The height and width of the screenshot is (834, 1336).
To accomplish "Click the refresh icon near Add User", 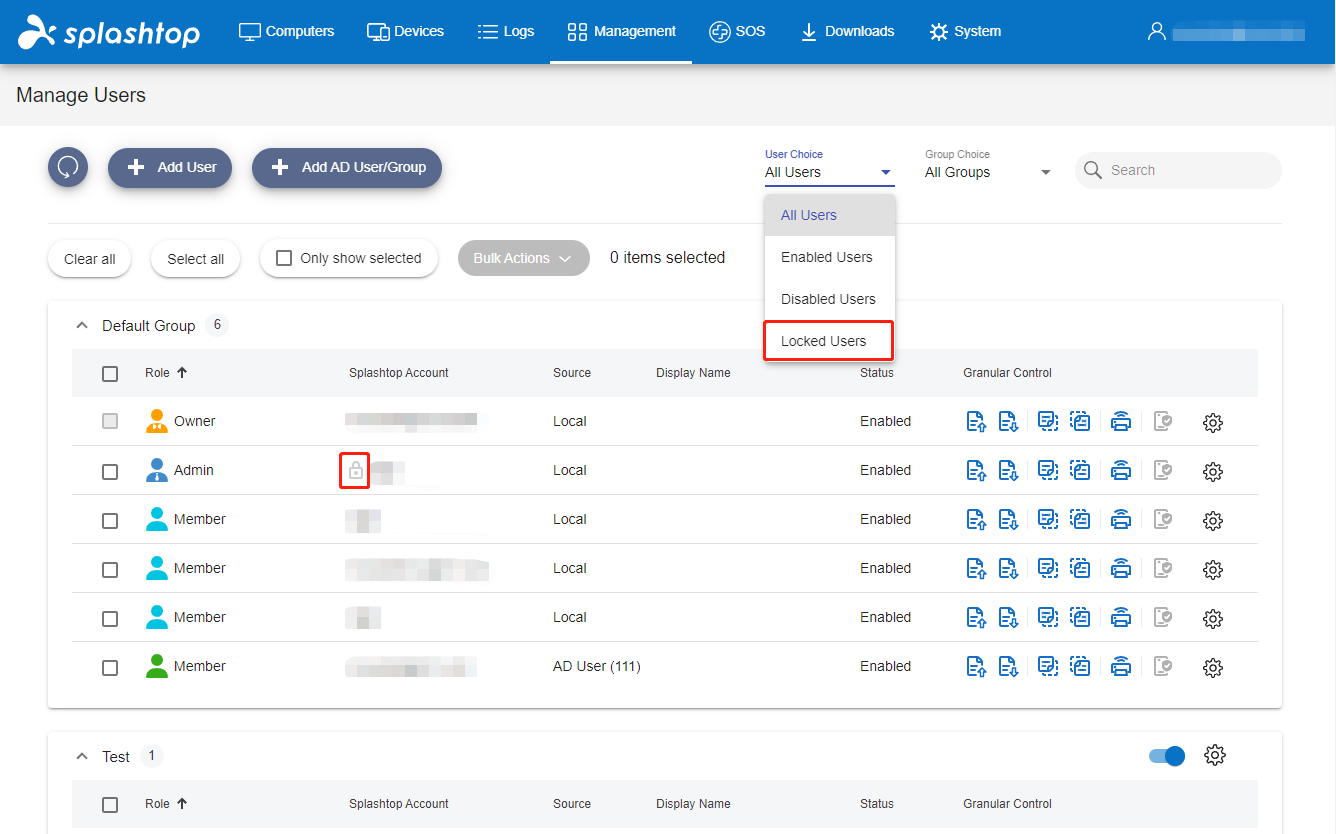I will (67, 166).
